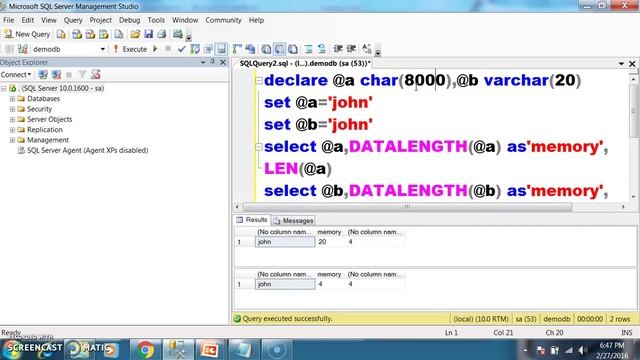Click the Query executed successfully status
The height and width of the screenshot is (360, 640).
point(287,319)
